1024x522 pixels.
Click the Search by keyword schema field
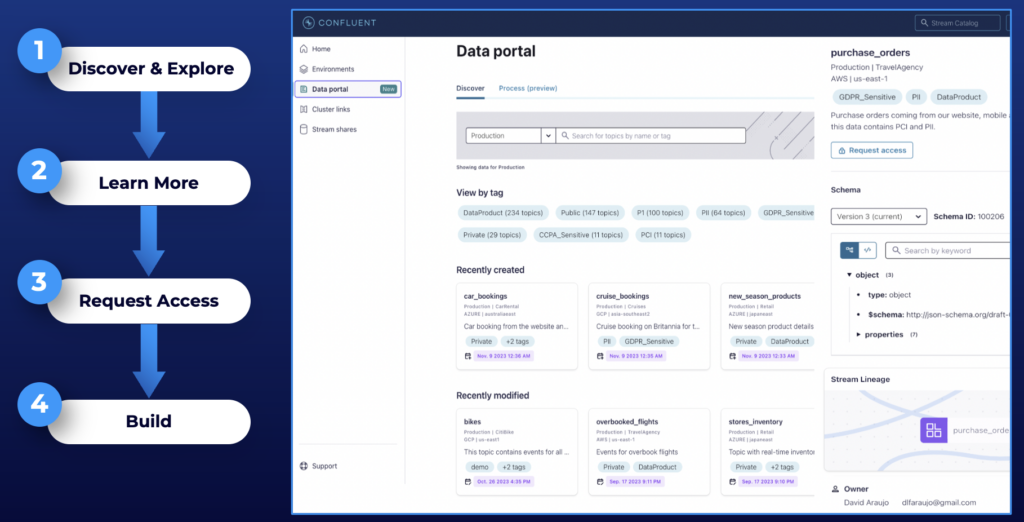[x=948, y=250]
